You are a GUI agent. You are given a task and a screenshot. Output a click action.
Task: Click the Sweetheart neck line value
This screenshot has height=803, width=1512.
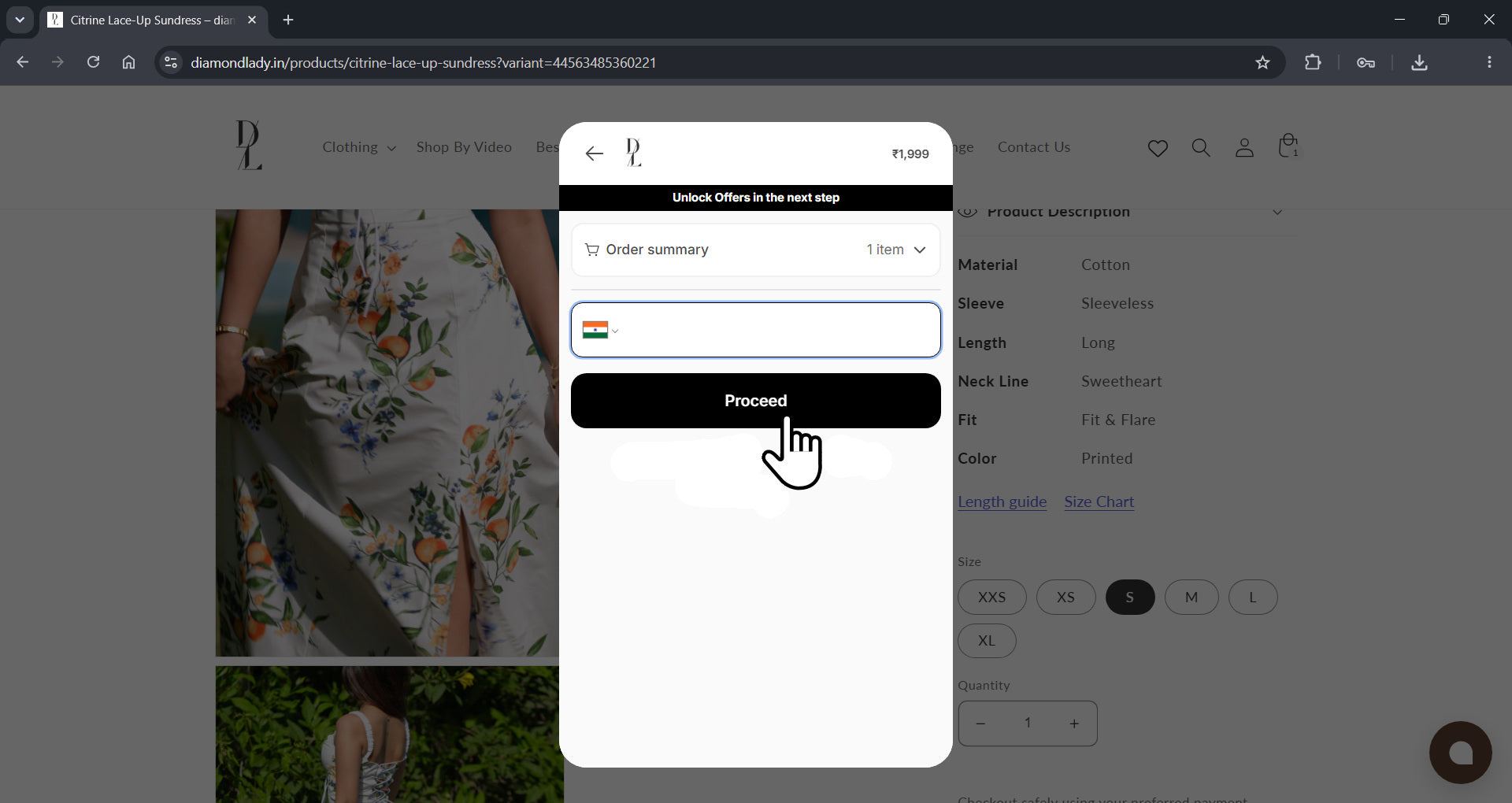coord(1121,381)
